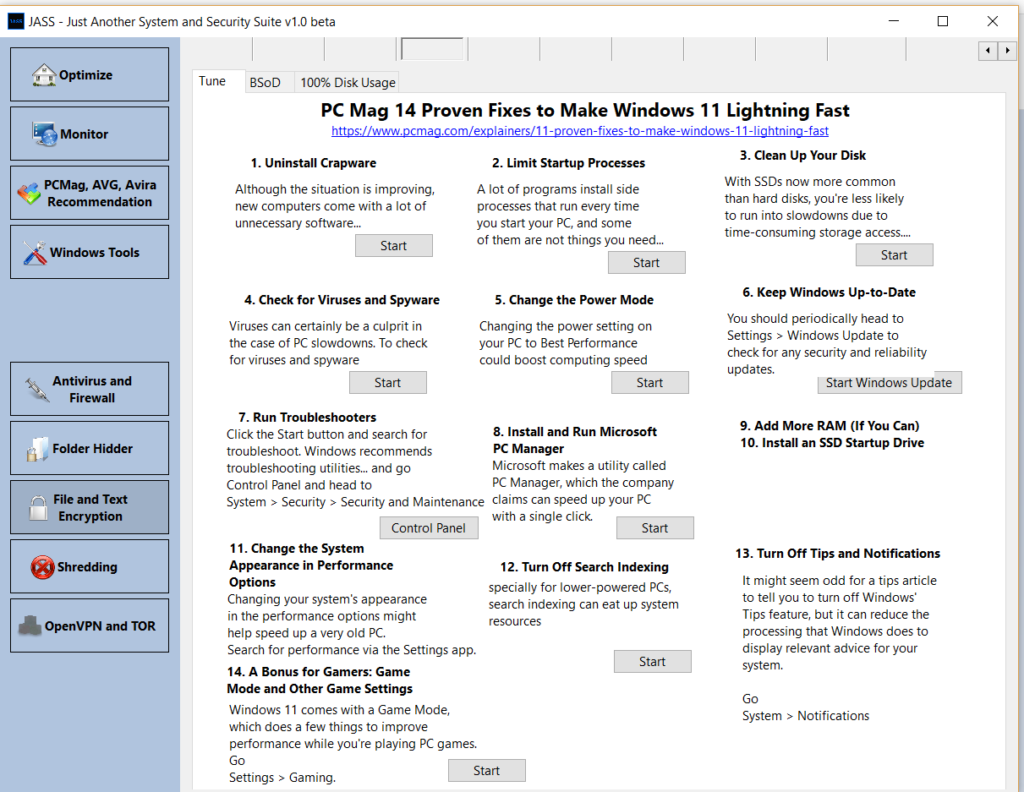Start the Limit Startup Processes fix
Screen dimensions: 1024x792
tap(647, 262)
